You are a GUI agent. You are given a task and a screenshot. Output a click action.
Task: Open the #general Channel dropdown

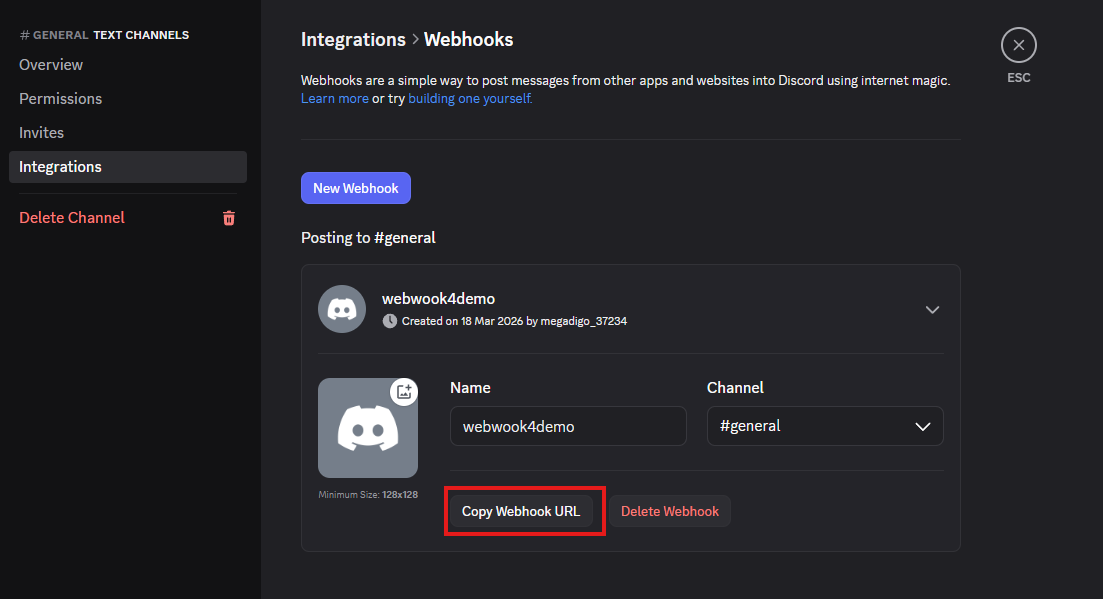(824, 426)
